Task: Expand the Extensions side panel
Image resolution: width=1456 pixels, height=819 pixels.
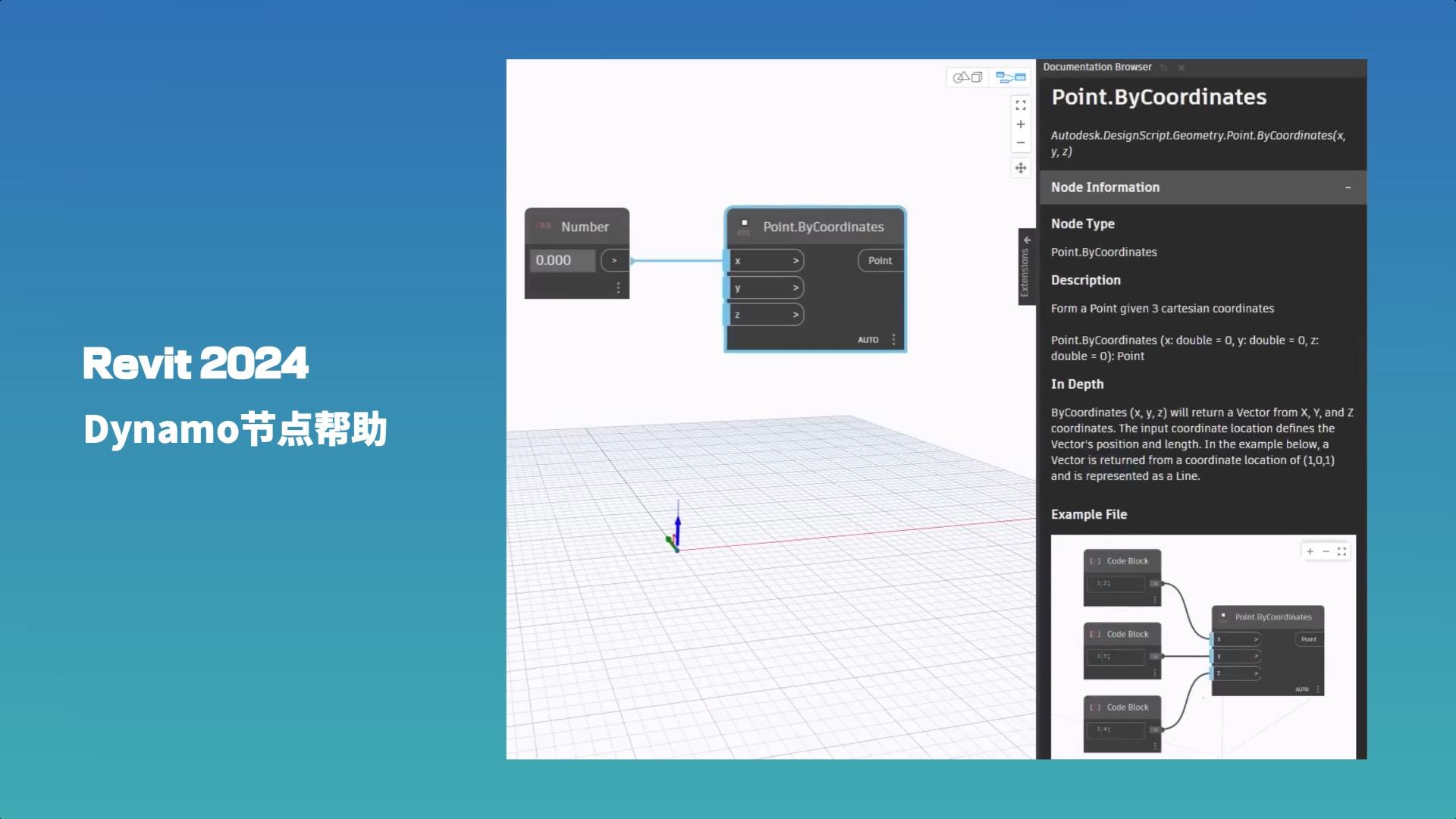Action: [x=1028, y=240]
